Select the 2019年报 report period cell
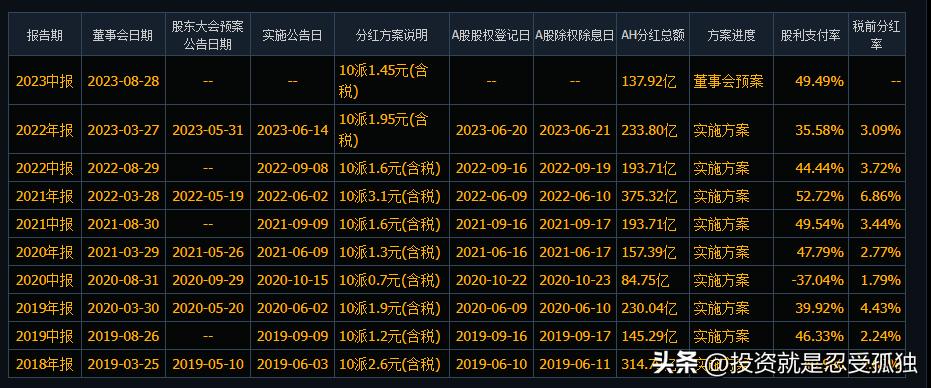 [x=45, y=308]
